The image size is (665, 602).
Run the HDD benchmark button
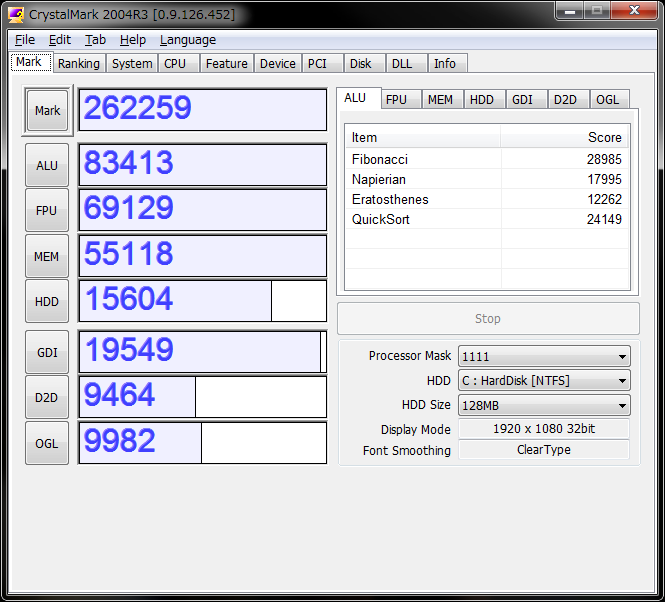(x=47, y=301)
